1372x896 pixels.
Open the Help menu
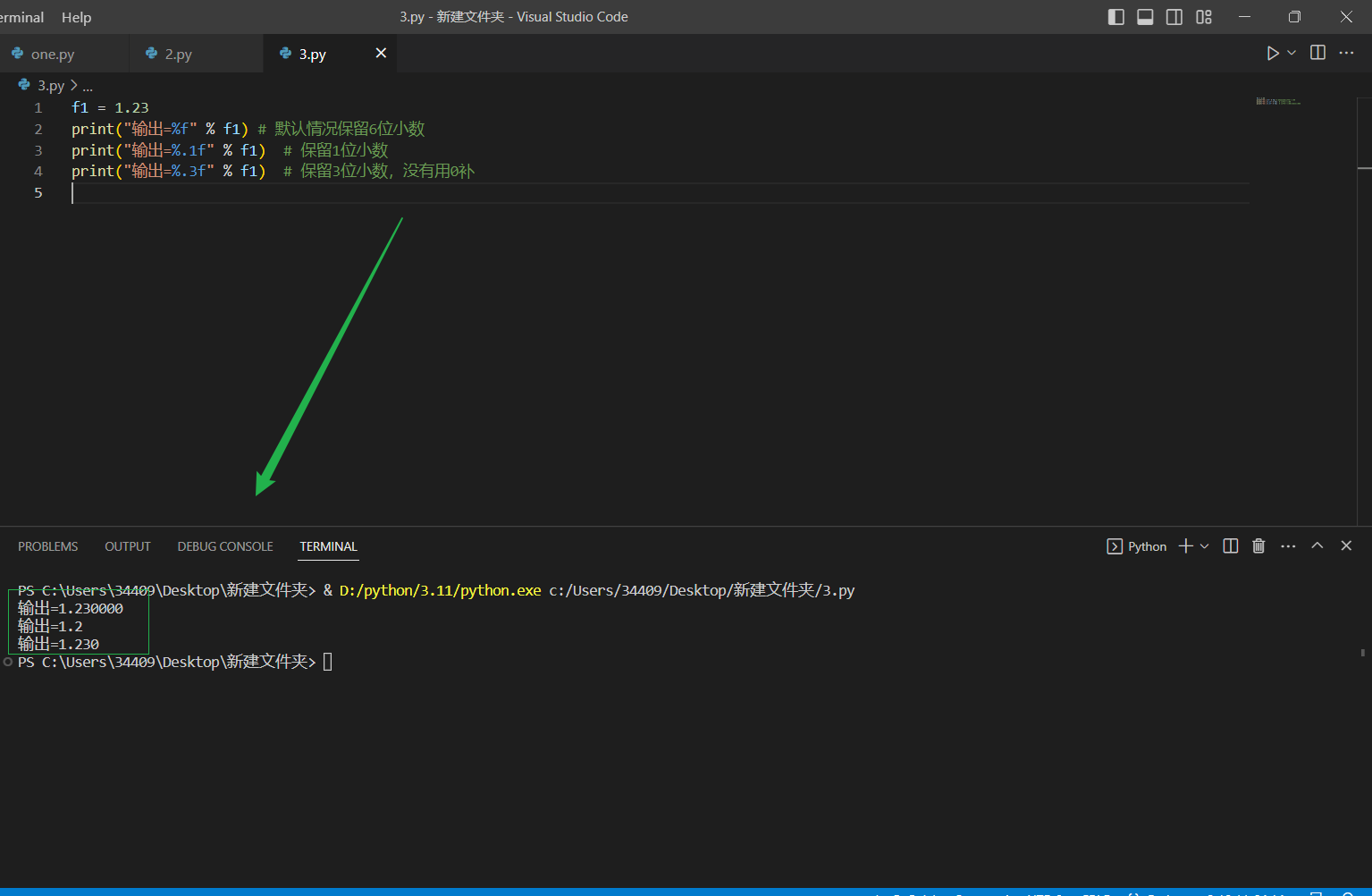(x=76, y=17)
